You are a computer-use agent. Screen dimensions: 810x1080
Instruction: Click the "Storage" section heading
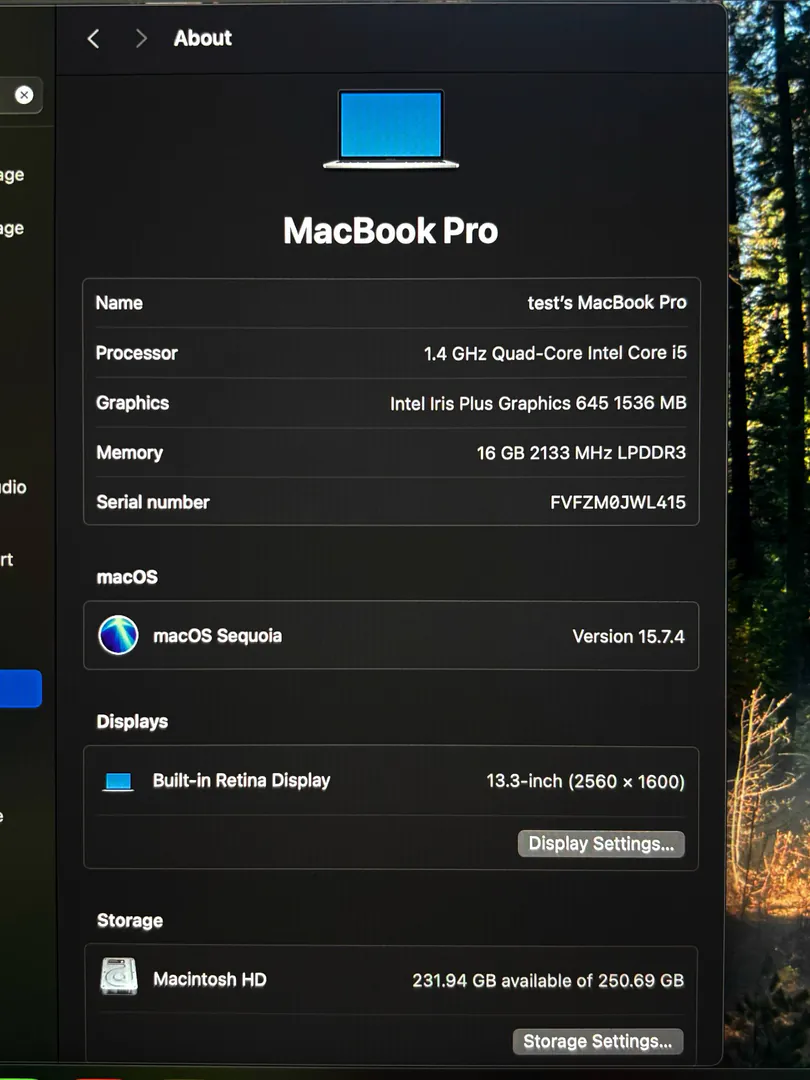pos(129,920)
